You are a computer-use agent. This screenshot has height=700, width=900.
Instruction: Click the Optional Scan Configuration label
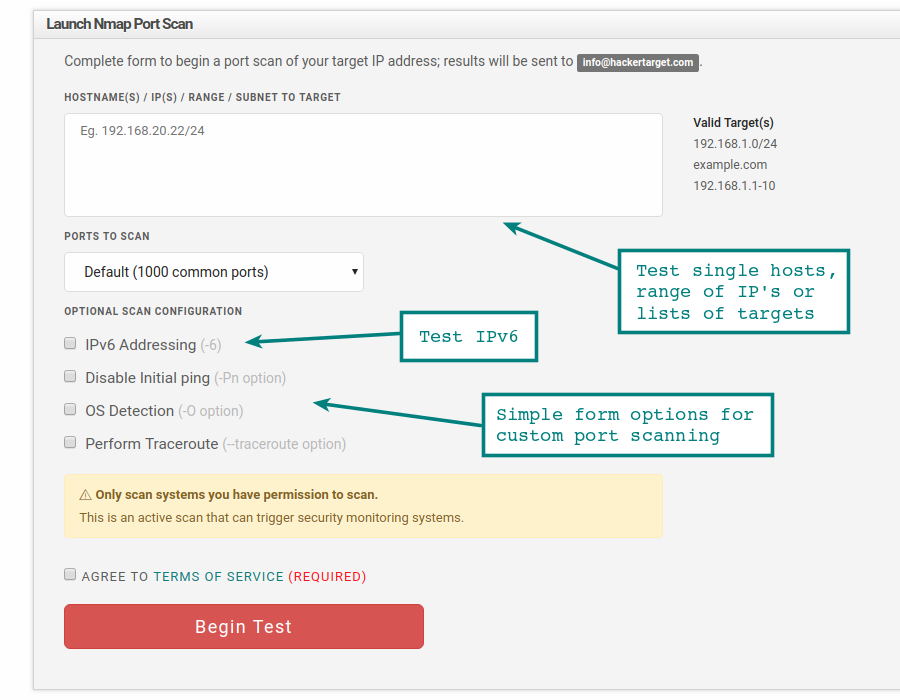[x=153, y=312]
